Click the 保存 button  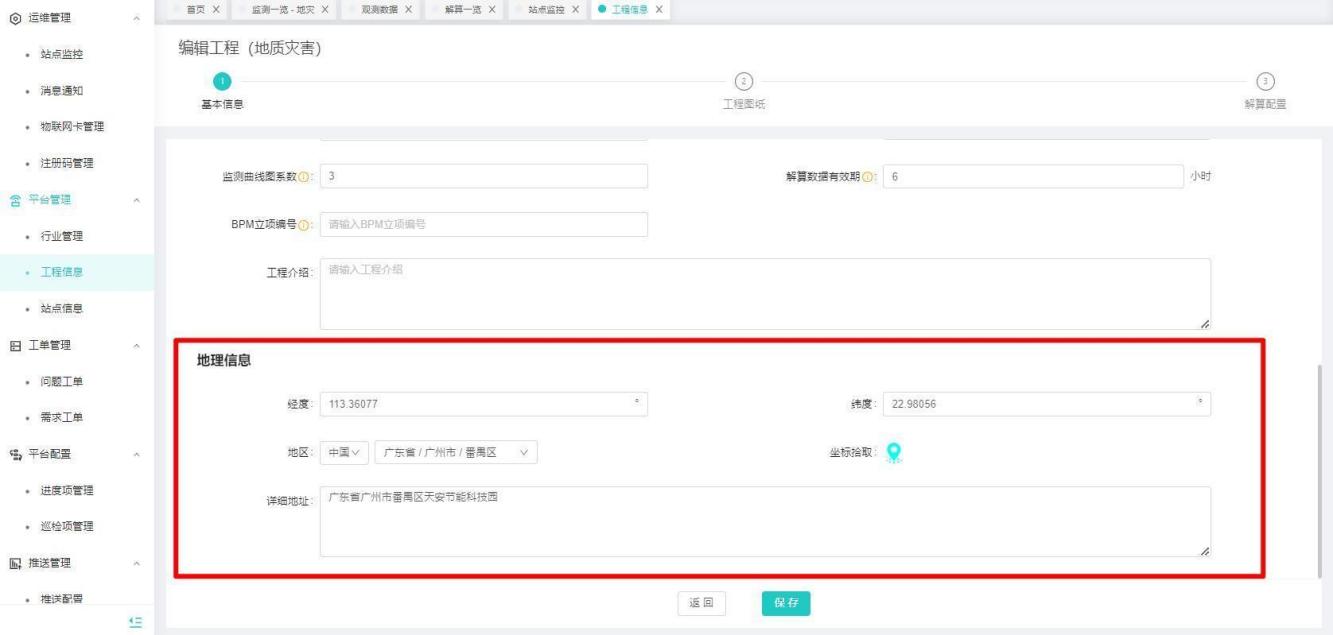tap(785, 603)
